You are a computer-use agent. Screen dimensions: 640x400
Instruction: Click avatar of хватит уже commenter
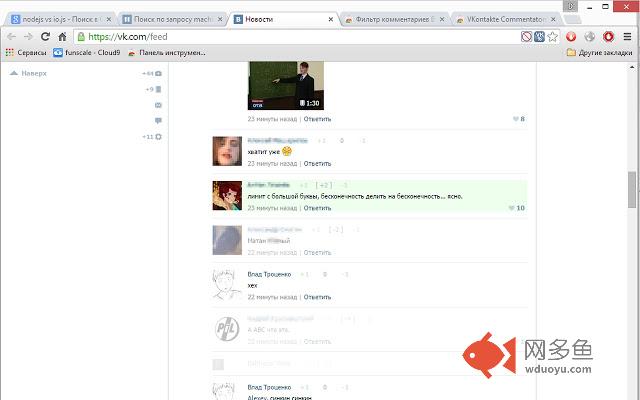(x=227, y=151)
